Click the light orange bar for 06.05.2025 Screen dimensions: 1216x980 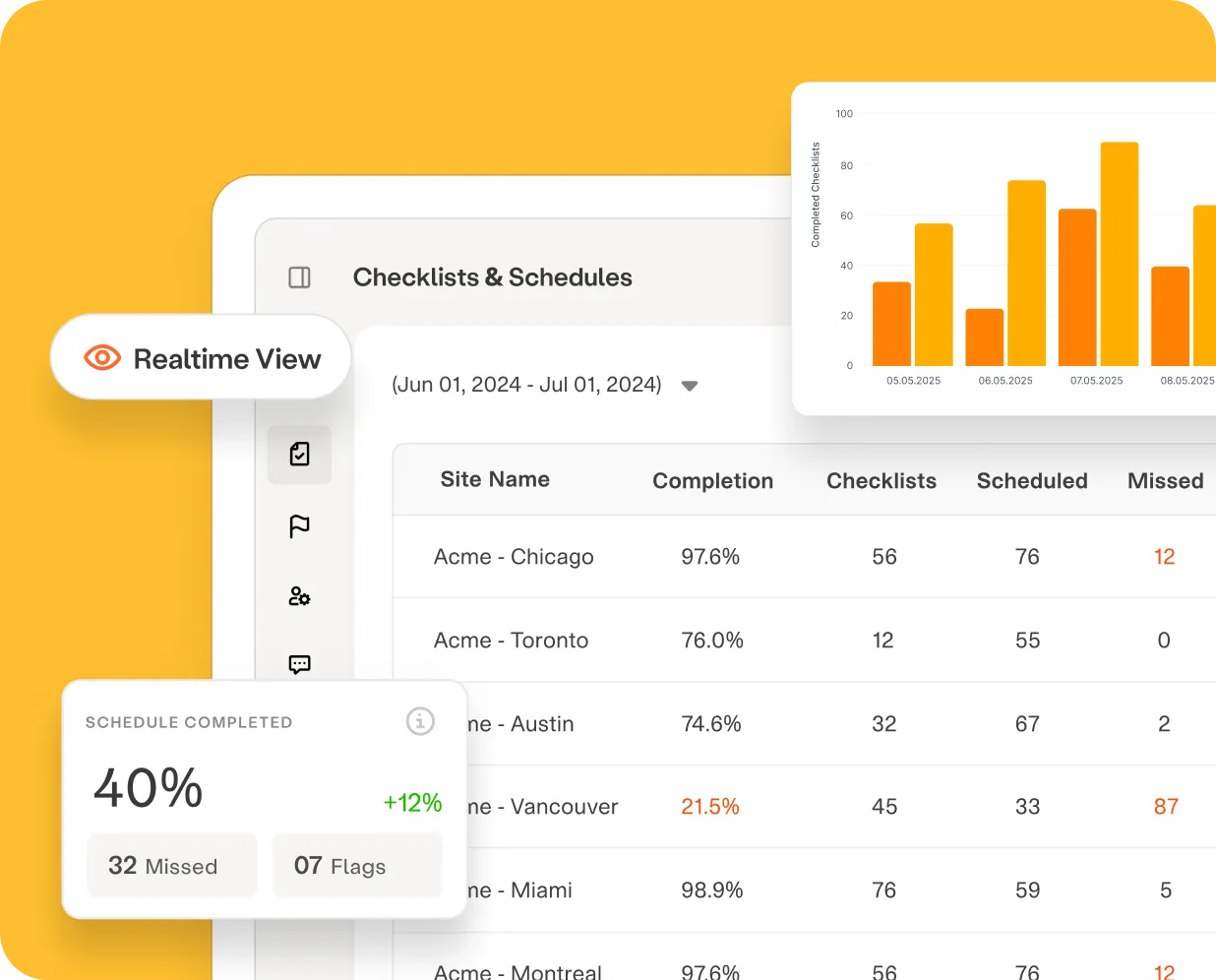point(1027,274)
